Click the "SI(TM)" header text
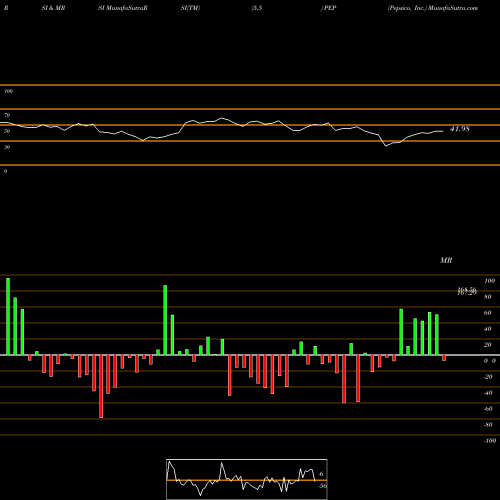Image resolution: width=500 pixels, height=500 pixels. click(190, 8)
